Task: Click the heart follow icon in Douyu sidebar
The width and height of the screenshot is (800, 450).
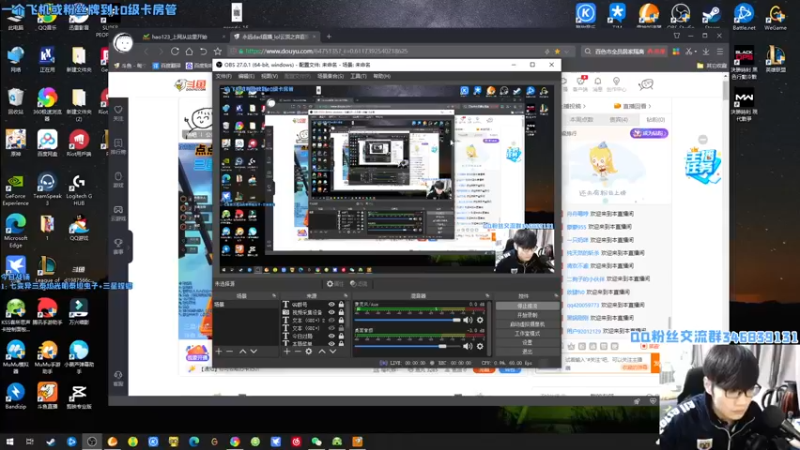Action: pos(118,110)
